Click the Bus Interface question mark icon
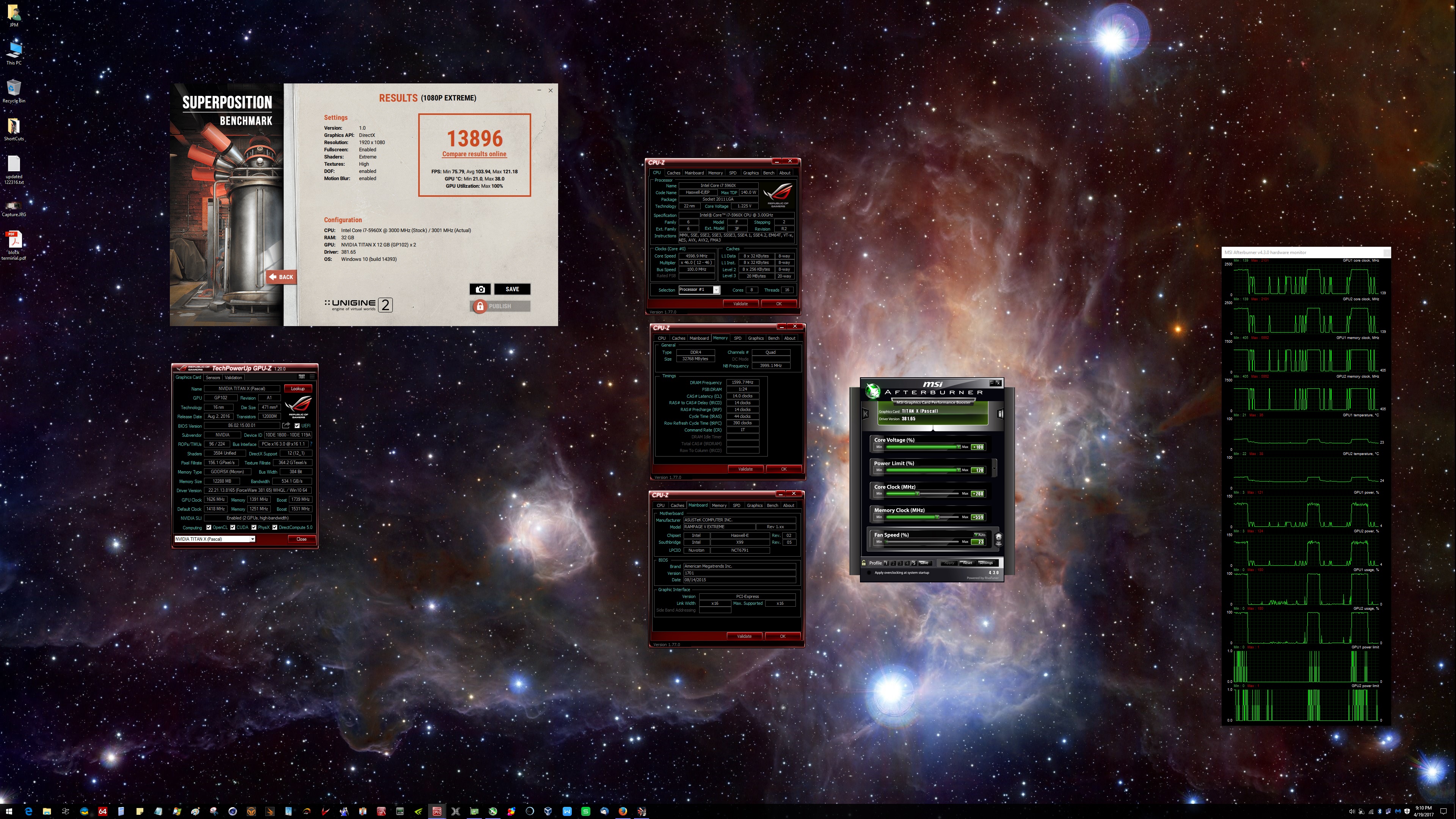The height and width of the screenshot is (819, 1456). (311, 444)
